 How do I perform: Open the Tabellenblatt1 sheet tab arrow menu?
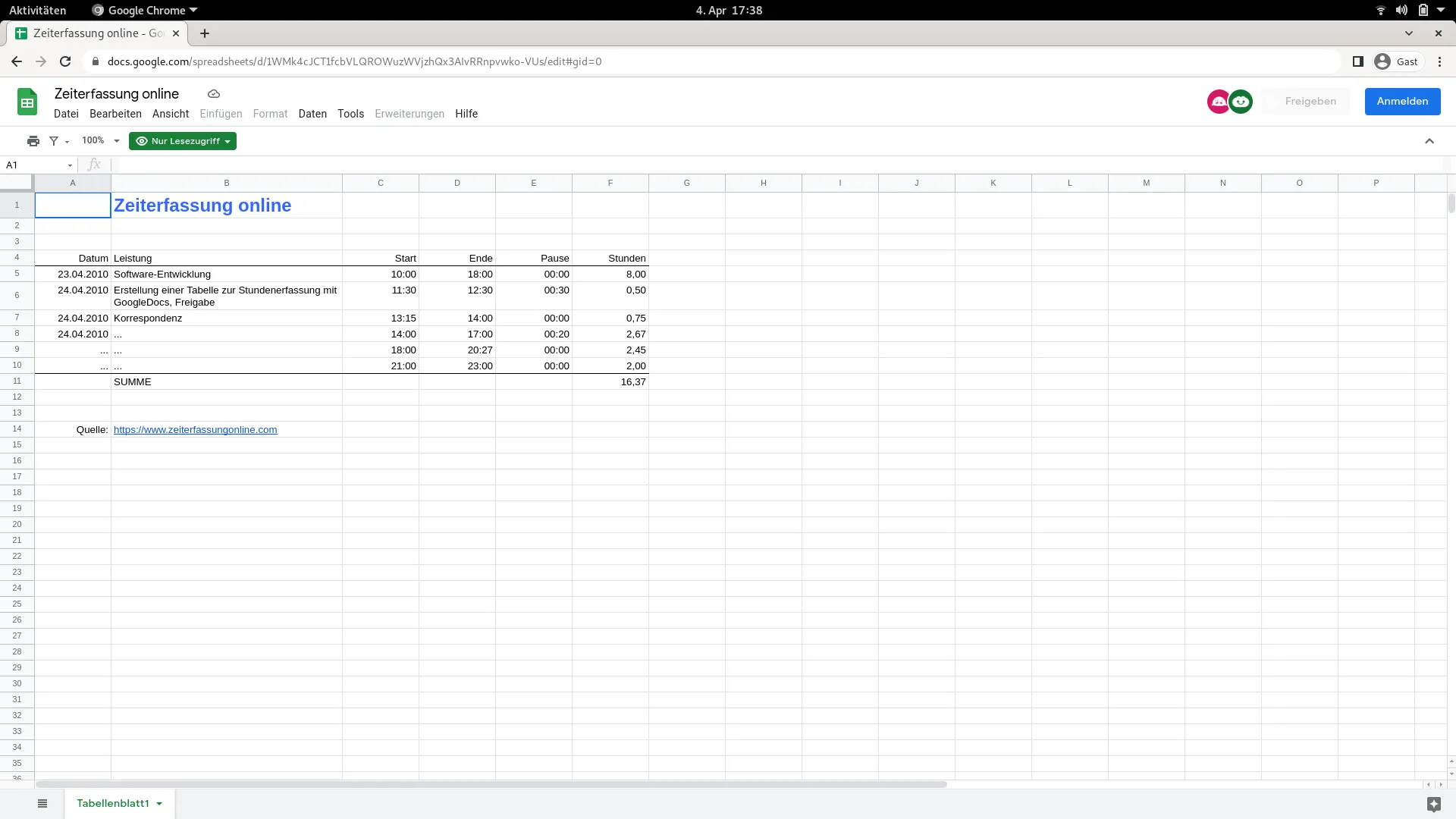[159, 804]
